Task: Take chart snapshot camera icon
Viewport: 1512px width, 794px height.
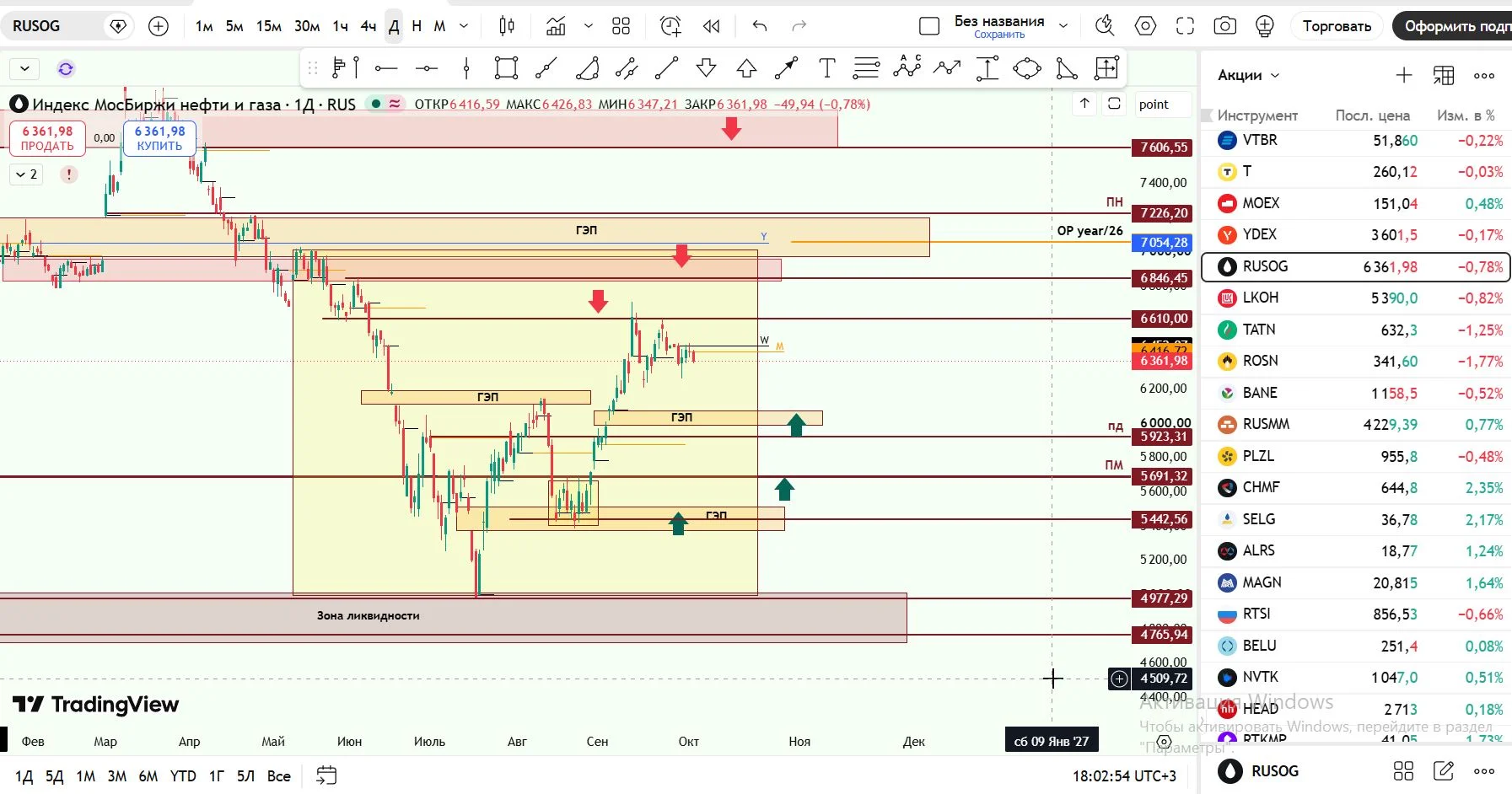Action: (x=1225, y=26)
